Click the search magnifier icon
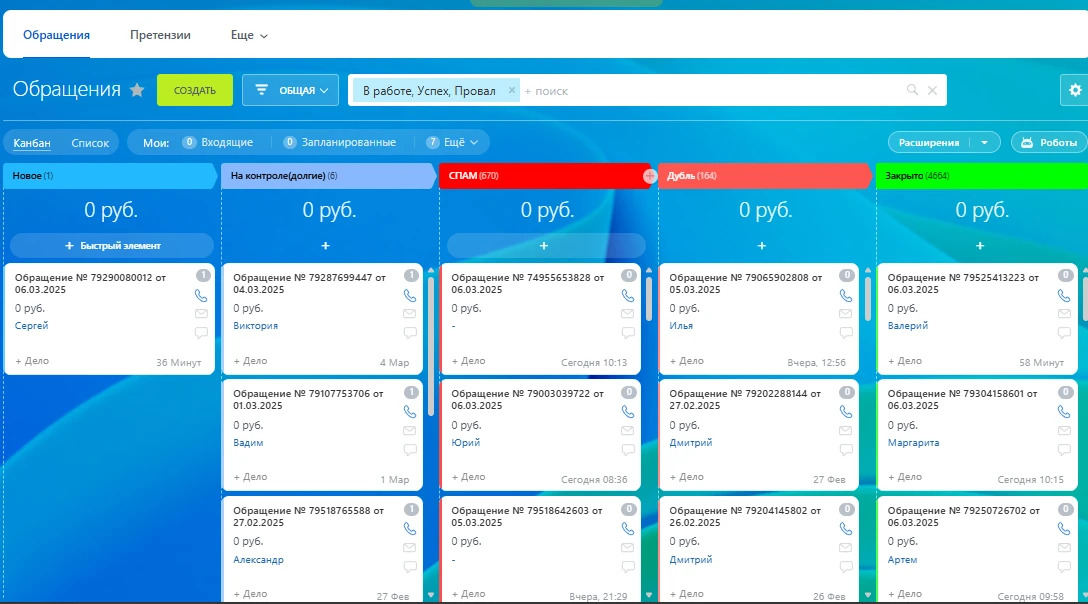 [x=912, y=90]
